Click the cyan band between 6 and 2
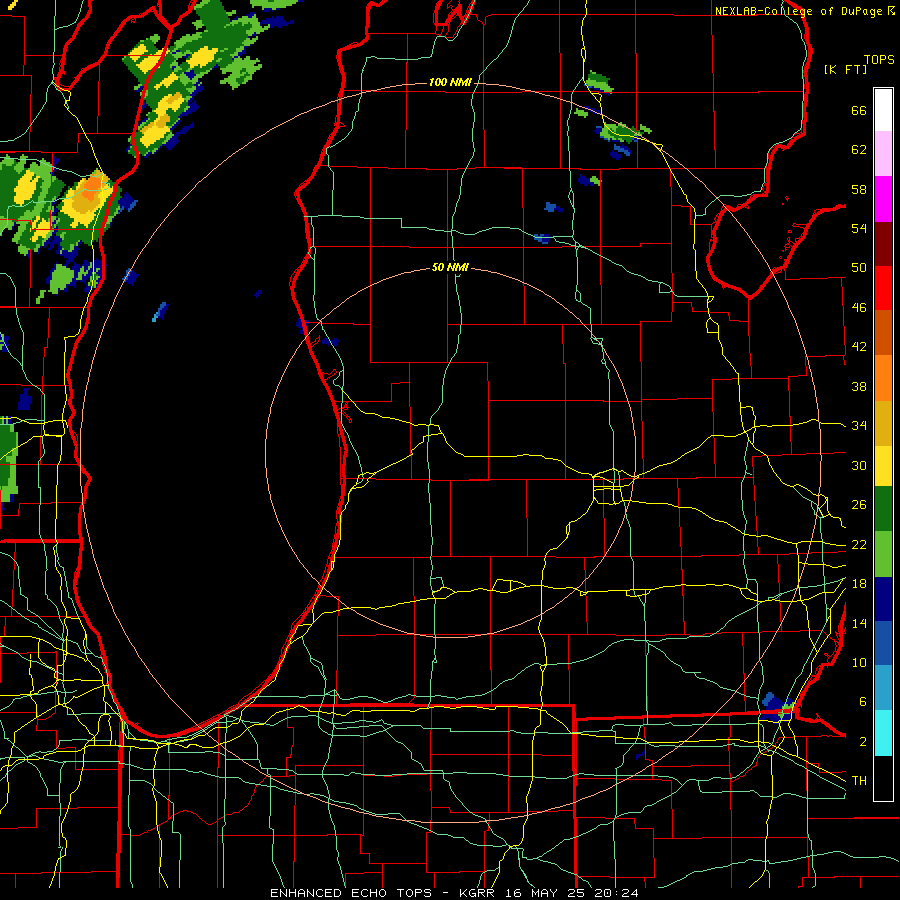The height and width of the screenshot is (900, 900). [x=883, y=733]
